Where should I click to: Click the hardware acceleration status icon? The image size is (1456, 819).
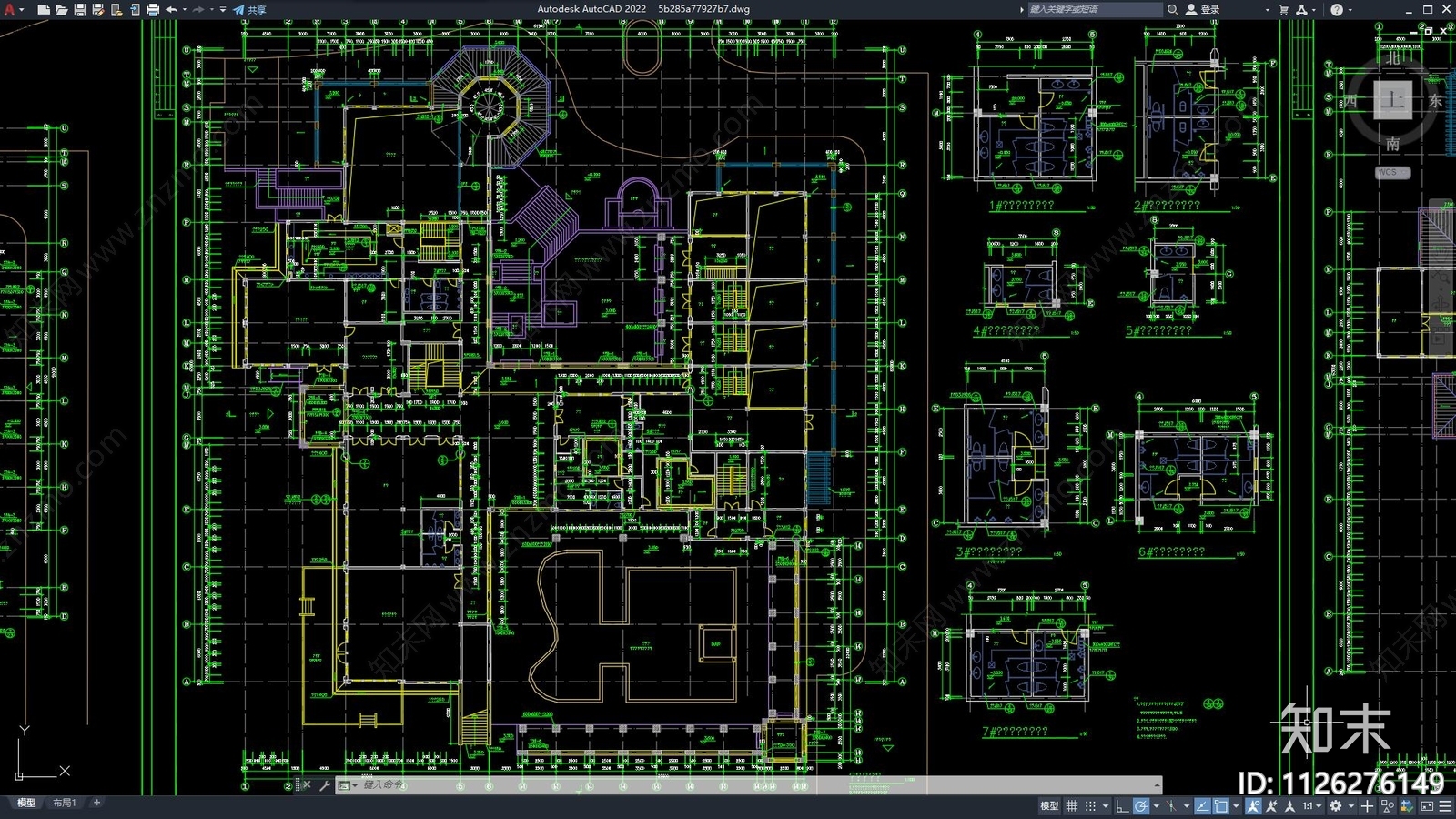click(1407, 806)
